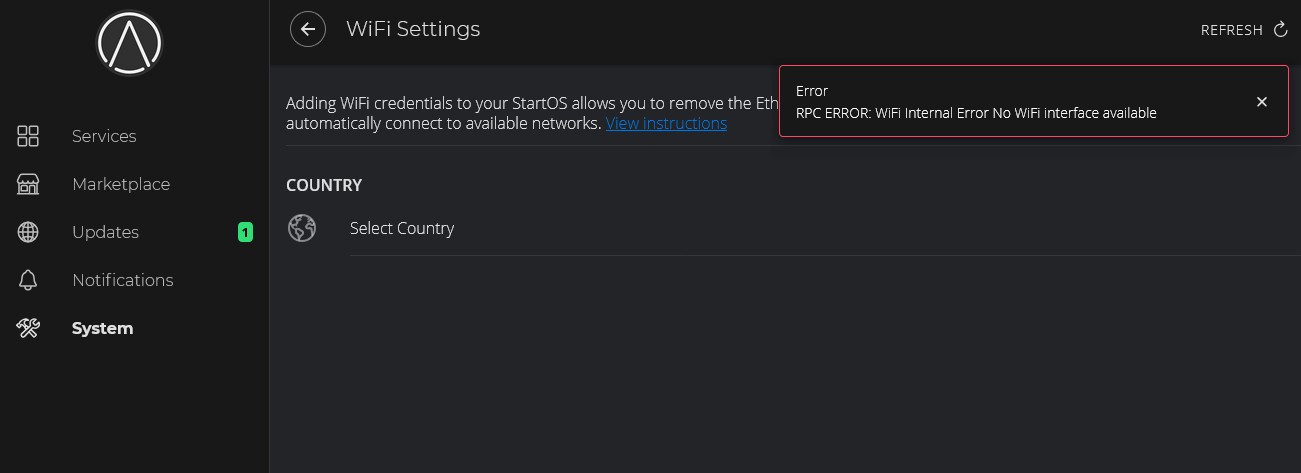
Task: Dismiss the RPC error notification
Action: 1262,102
